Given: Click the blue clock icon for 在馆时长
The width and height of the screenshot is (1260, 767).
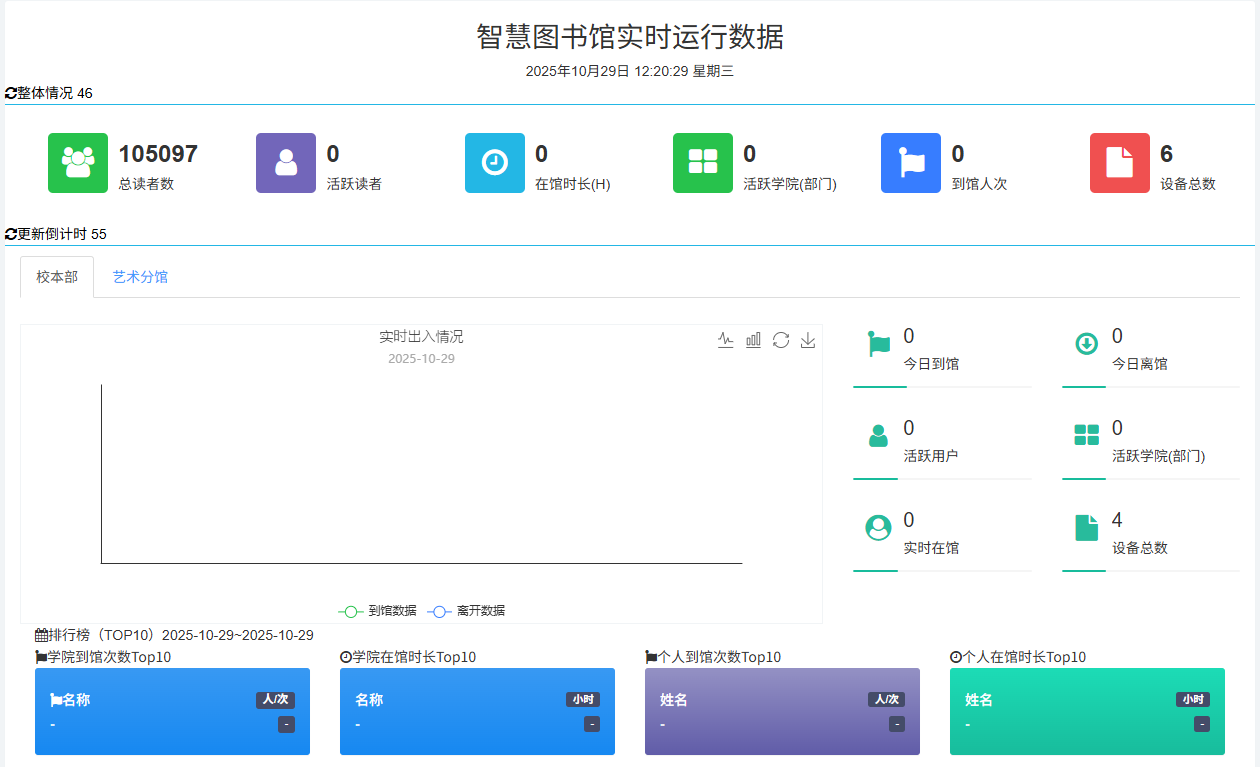Looking at the screenshot, I should click(x=494, y=163).
